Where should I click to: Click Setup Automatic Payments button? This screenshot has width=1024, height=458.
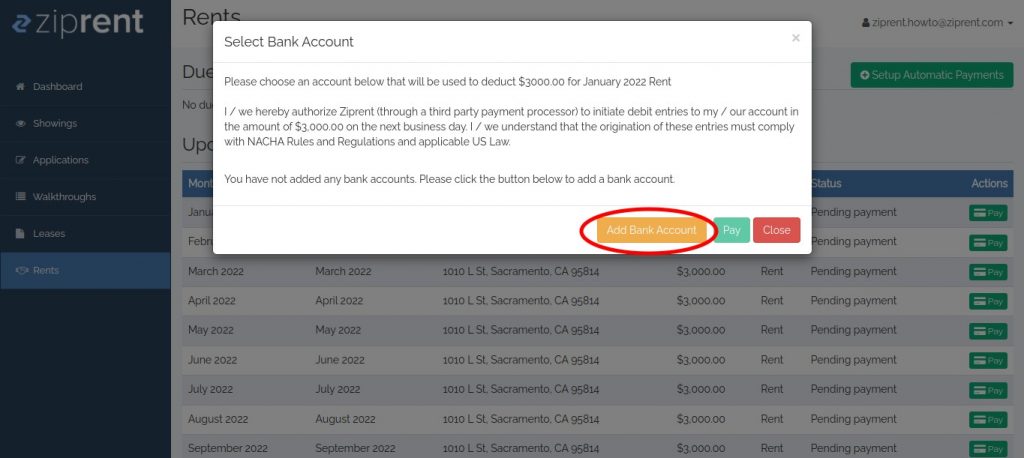(932, 75)
